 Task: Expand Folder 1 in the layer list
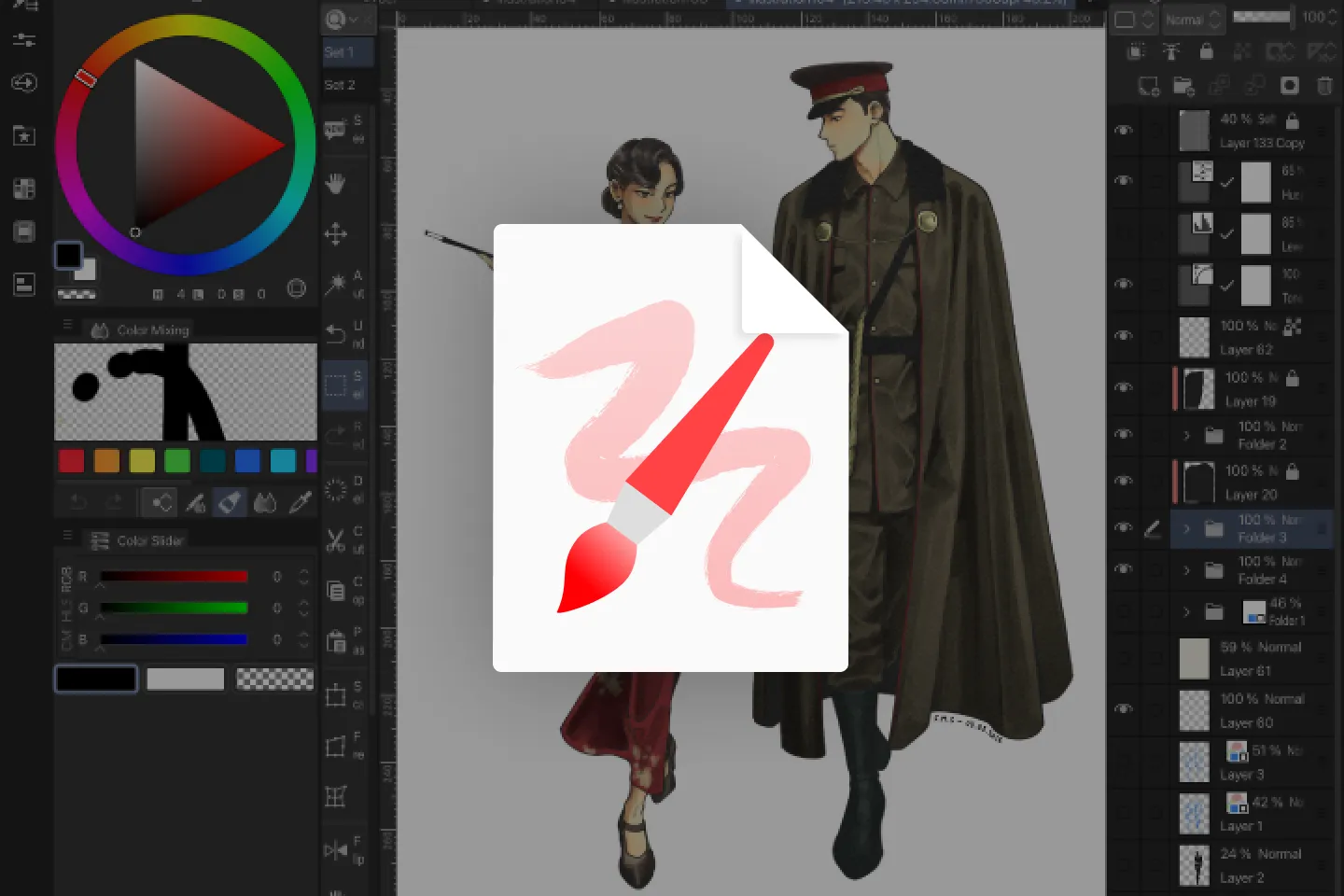tap(1186, 612)
